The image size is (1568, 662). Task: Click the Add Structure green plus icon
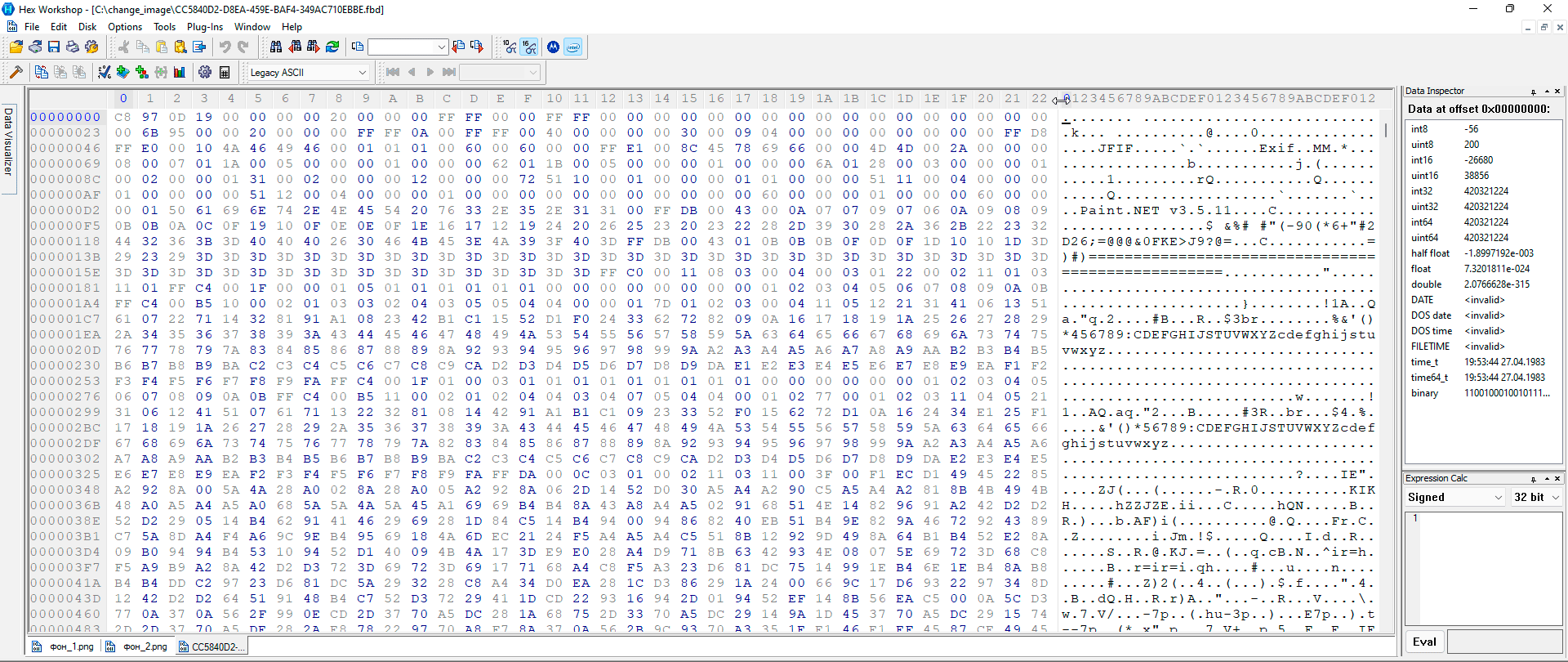point(123,73)
